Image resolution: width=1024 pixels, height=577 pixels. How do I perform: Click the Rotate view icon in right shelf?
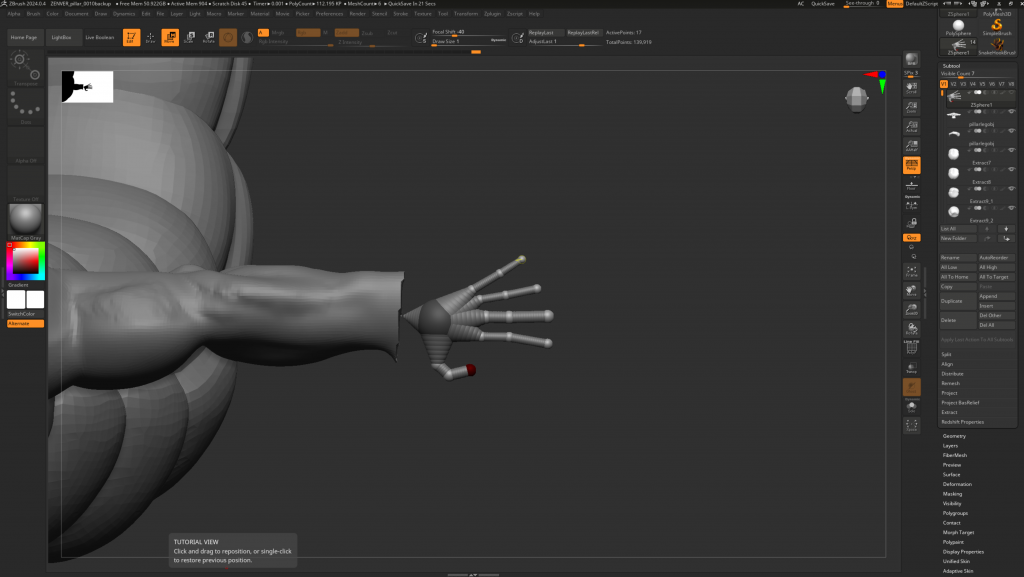coord(912,329)
